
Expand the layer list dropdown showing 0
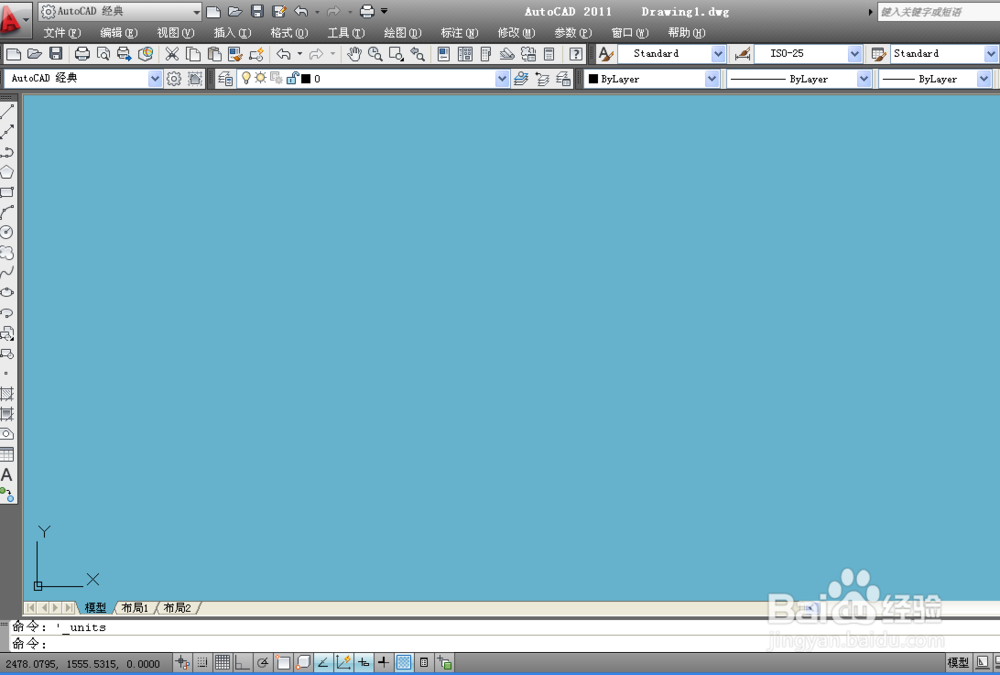coord(502,78)
